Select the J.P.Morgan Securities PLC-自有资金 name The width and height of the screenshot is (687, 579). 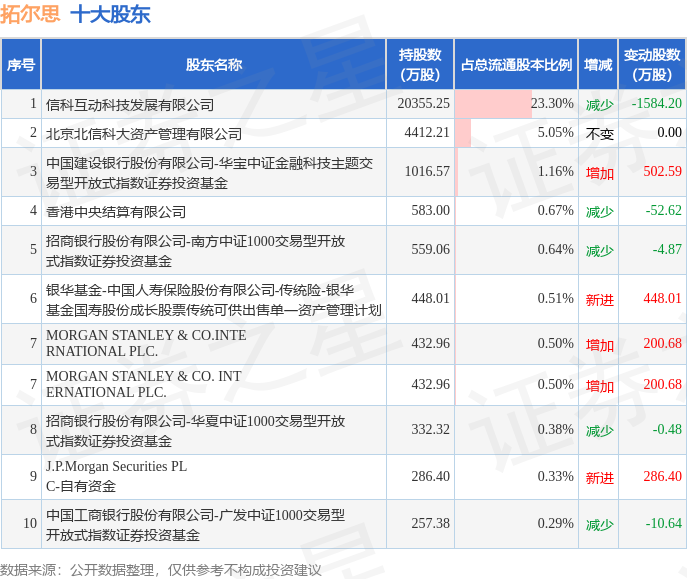[x=116, y=477]
